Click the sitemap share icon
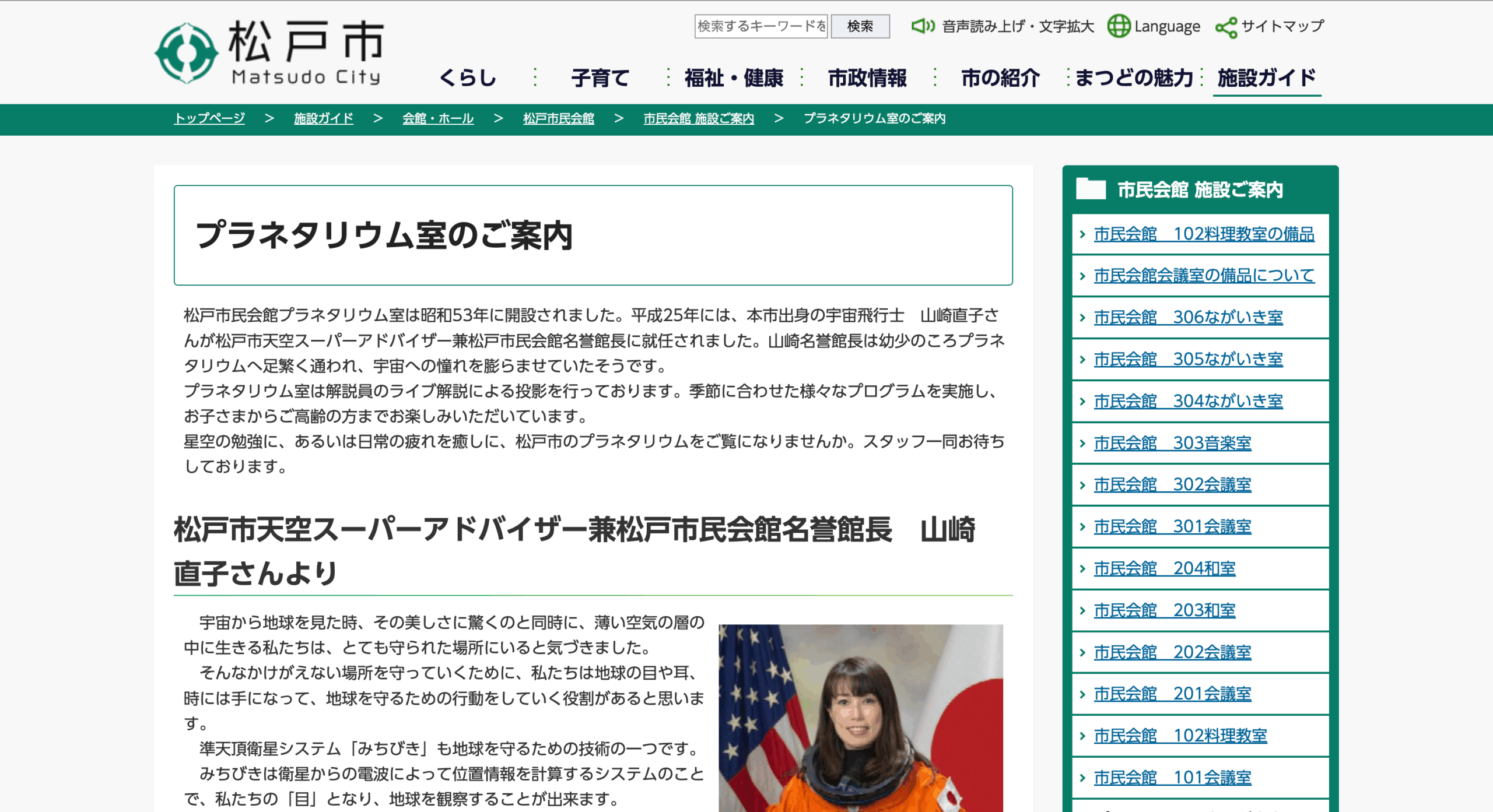The width and height of the screenshot is (1493, 812). pyautogui.click(x=1226, y=27)
